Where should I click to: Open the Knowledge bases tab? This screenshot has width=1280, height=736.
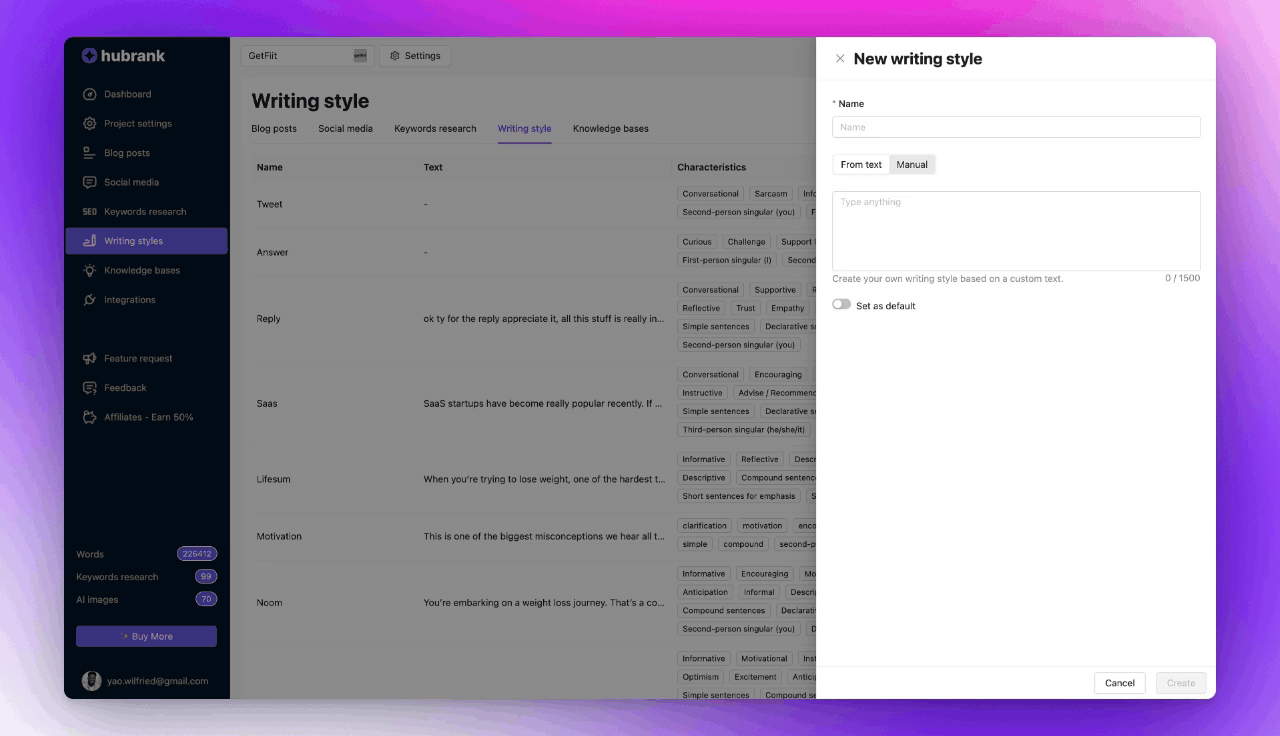tap(610, 129)
